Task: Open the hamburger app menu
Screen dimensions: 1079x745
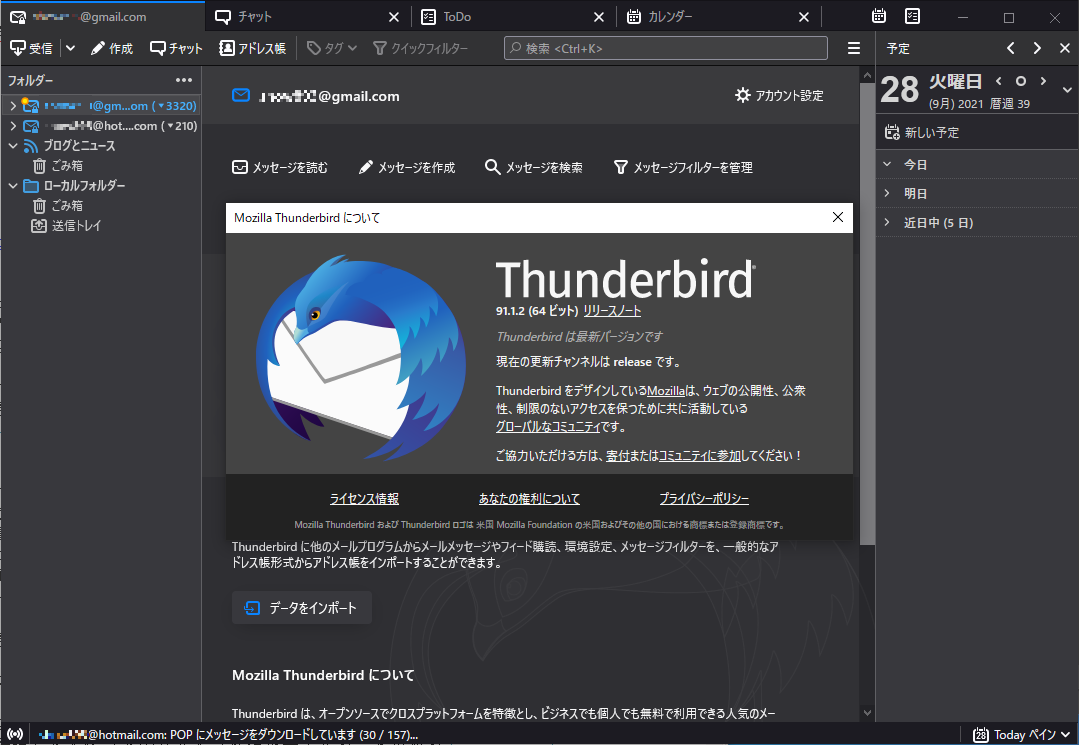Action: pos(853,47)
